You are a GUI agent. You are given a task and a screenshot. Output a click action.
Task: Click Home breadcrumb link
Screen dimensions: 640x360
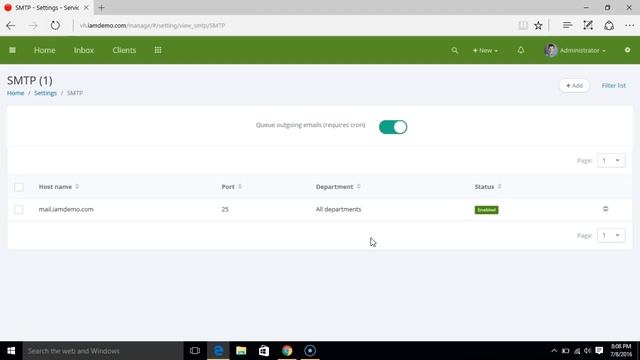(x=16, y=93)
